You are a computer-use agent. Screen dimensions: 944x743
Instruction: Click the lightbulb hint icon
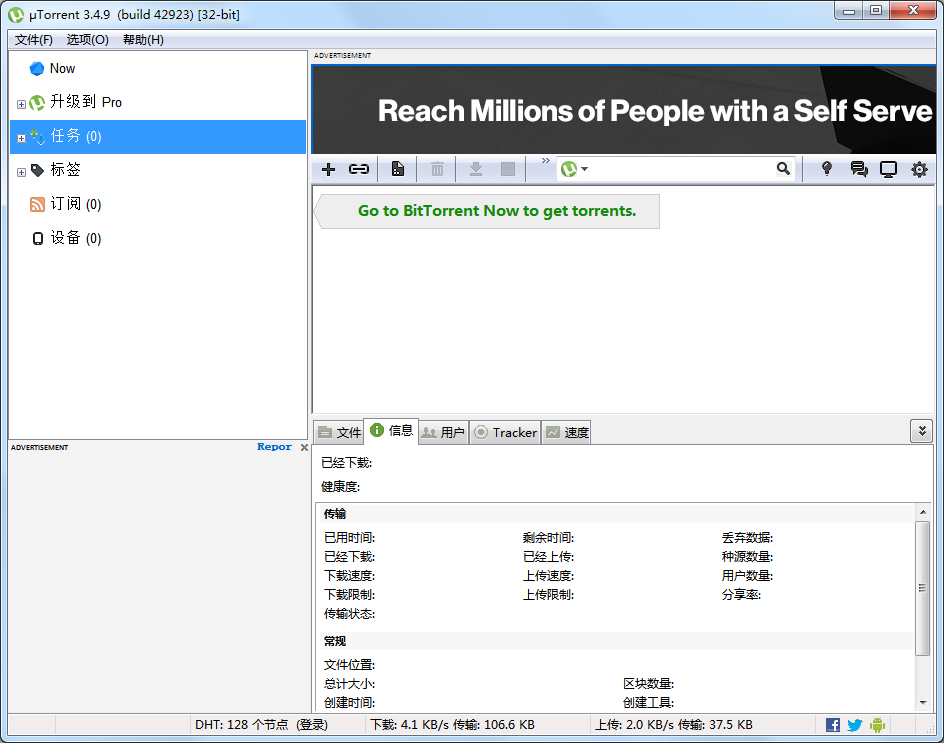[x=827, y=169]
